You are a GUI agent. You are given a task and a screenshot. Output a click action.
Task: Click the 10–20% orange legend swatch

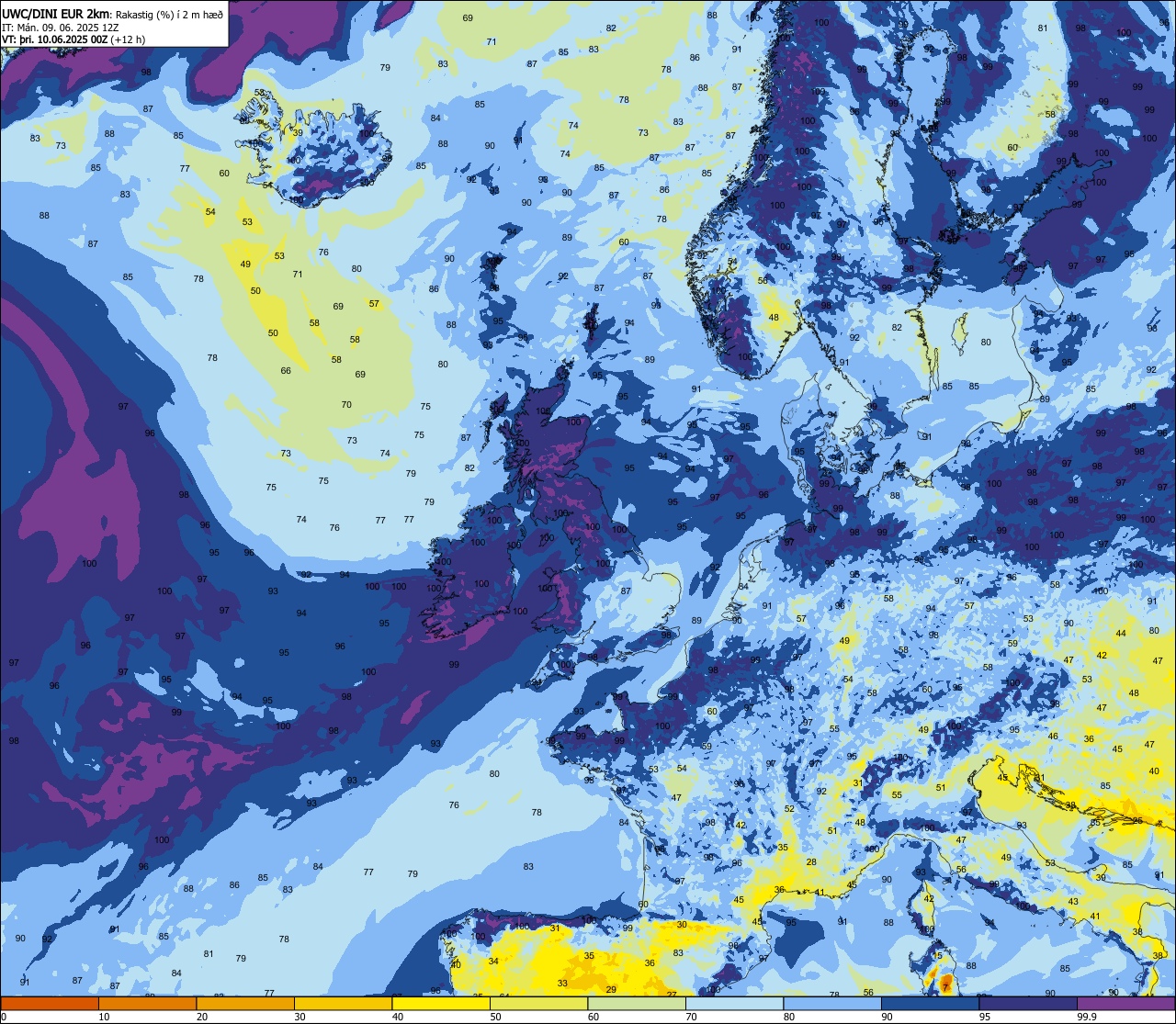tap(147, 1003)
